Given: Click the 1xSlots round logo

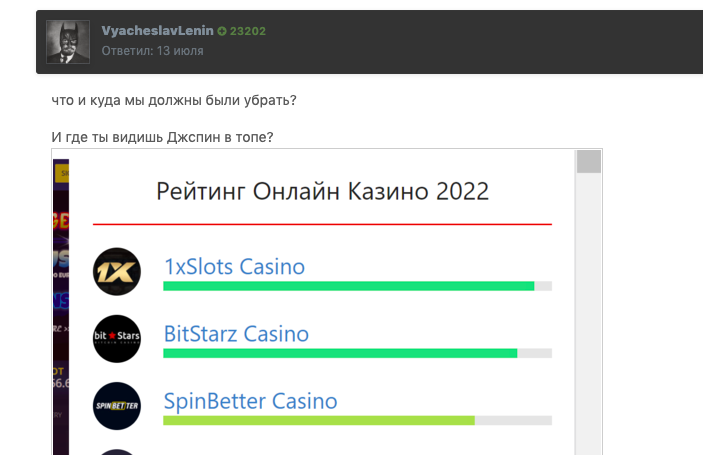Looking at the screenshot, I should 116,271.
